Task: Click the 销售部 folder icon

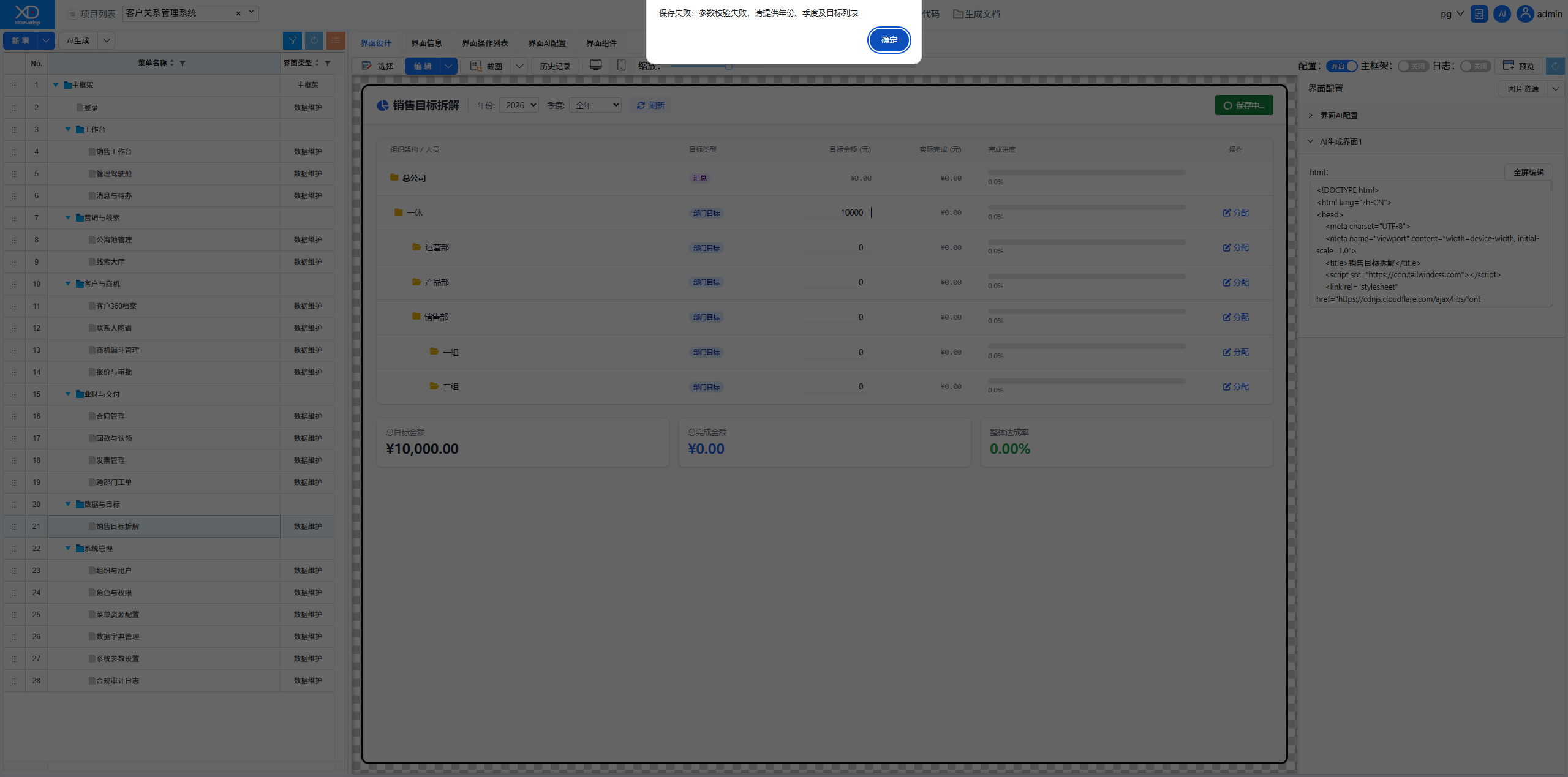Action: 417,317
